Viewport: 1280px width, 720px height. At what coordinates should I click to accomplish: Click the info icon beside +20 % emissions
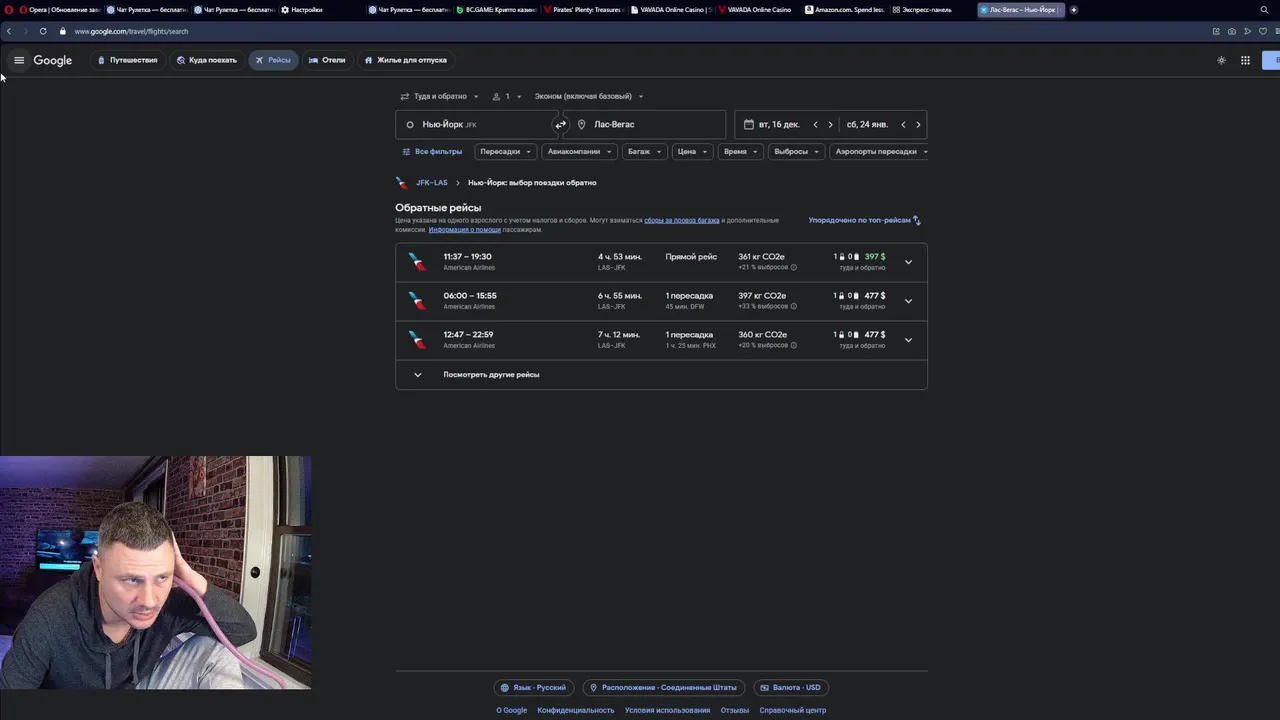coord(794,346)
